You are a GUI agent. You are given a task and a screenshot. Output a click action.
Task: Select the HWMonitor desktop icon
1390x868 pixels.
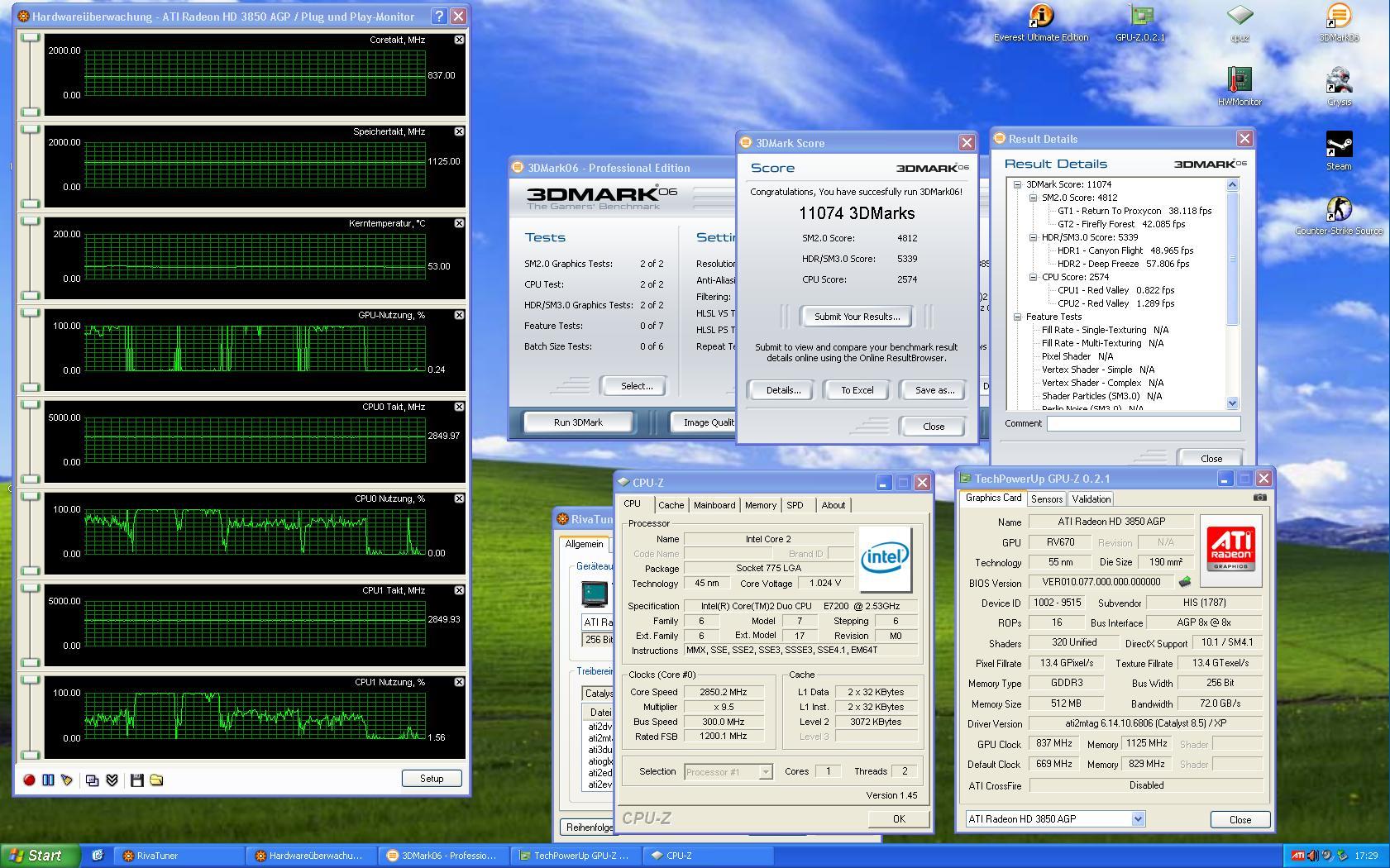1240,87
